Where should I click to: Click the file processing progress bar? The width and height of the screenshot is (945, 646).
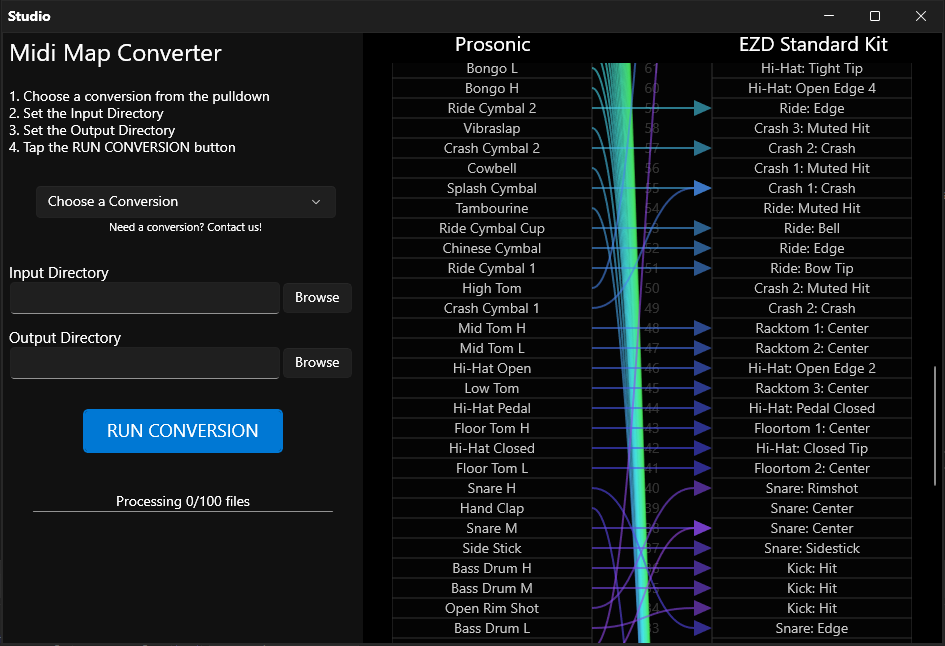182,511
